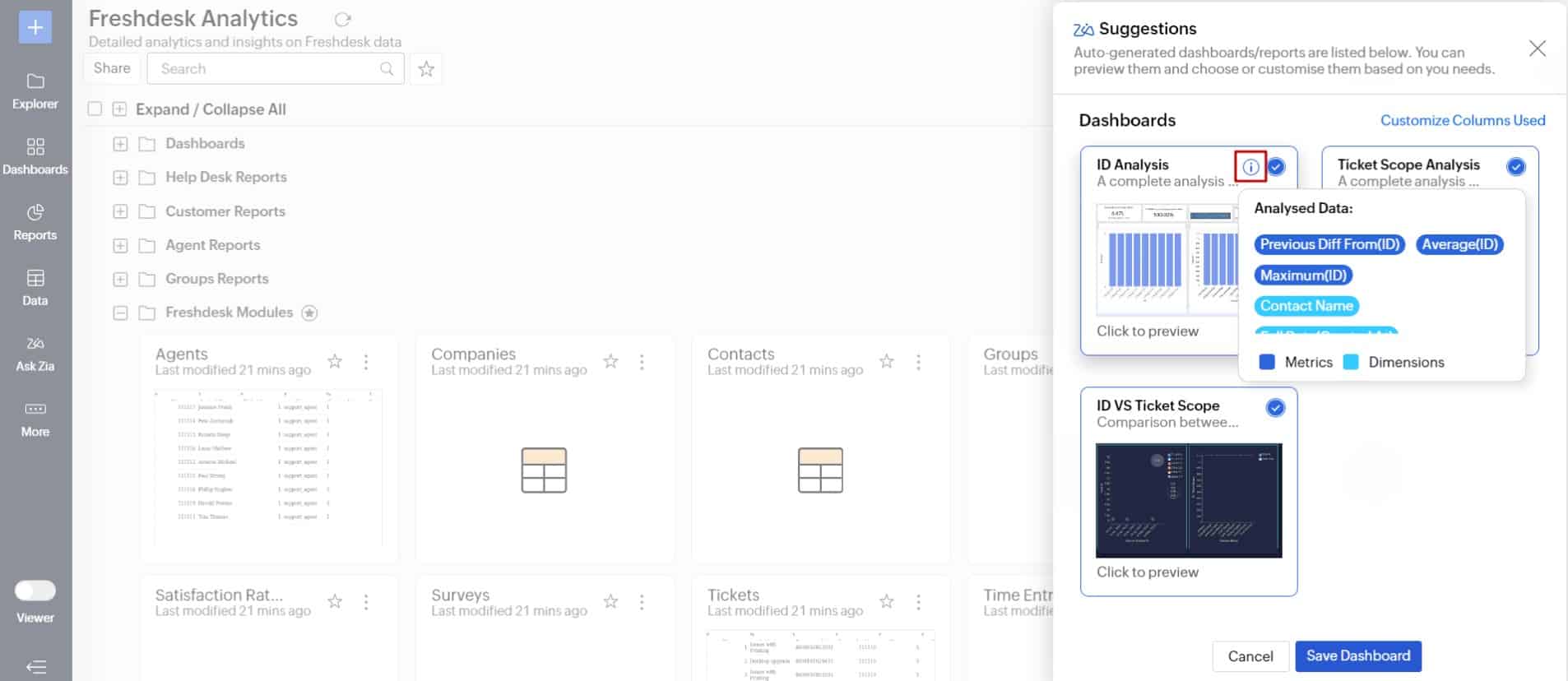This screenshot has width=1568, height=681.
Task: Select the Customer Reports folder label
Action: click(225, 211)
